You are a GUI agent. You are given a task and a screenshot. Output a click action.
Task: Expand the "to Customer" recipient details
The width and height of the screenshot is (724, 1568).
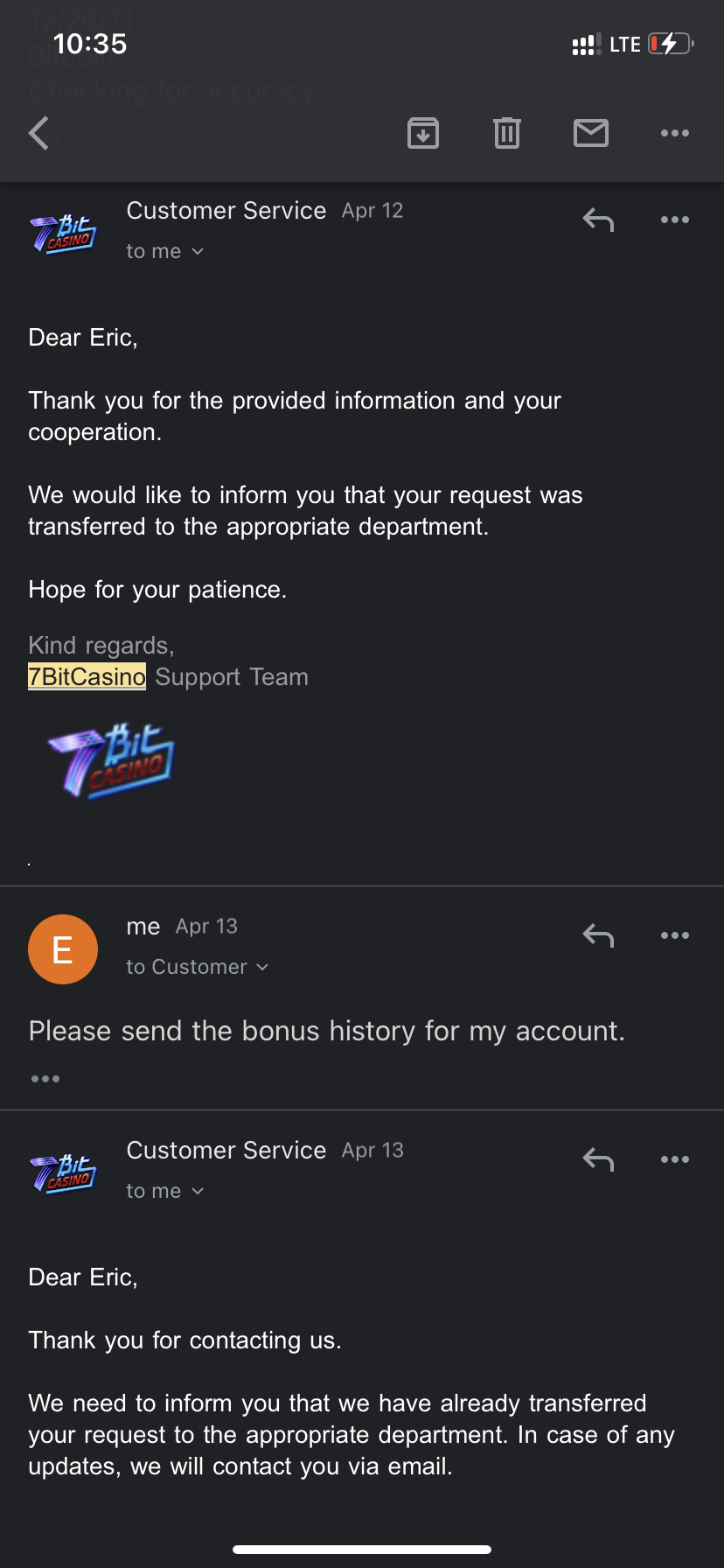pos(198,968)
